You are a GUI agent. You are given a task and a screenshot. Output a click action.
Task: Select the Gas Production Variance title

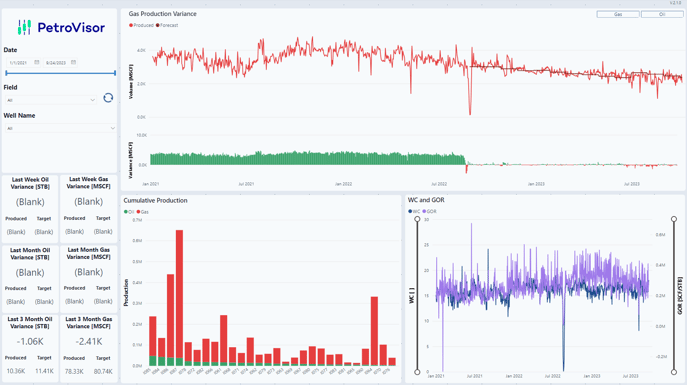tap(163, 14)
